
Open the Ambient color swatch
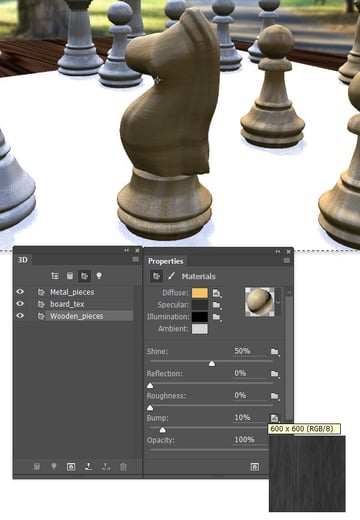click(200, 329)
